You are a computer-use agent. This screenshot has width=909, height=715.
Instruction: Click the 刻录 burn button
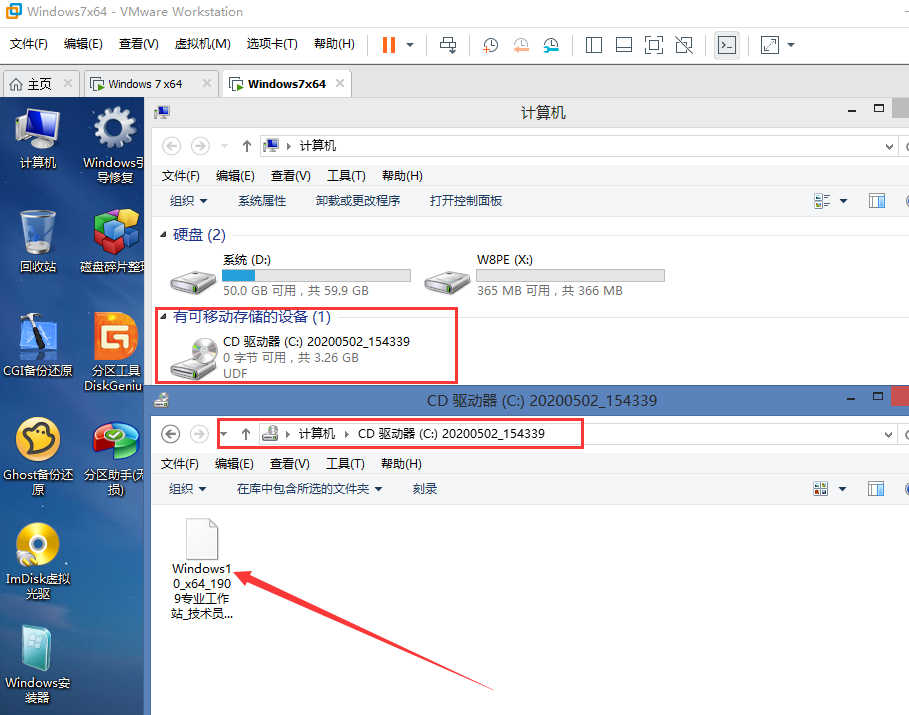[424, 489]
